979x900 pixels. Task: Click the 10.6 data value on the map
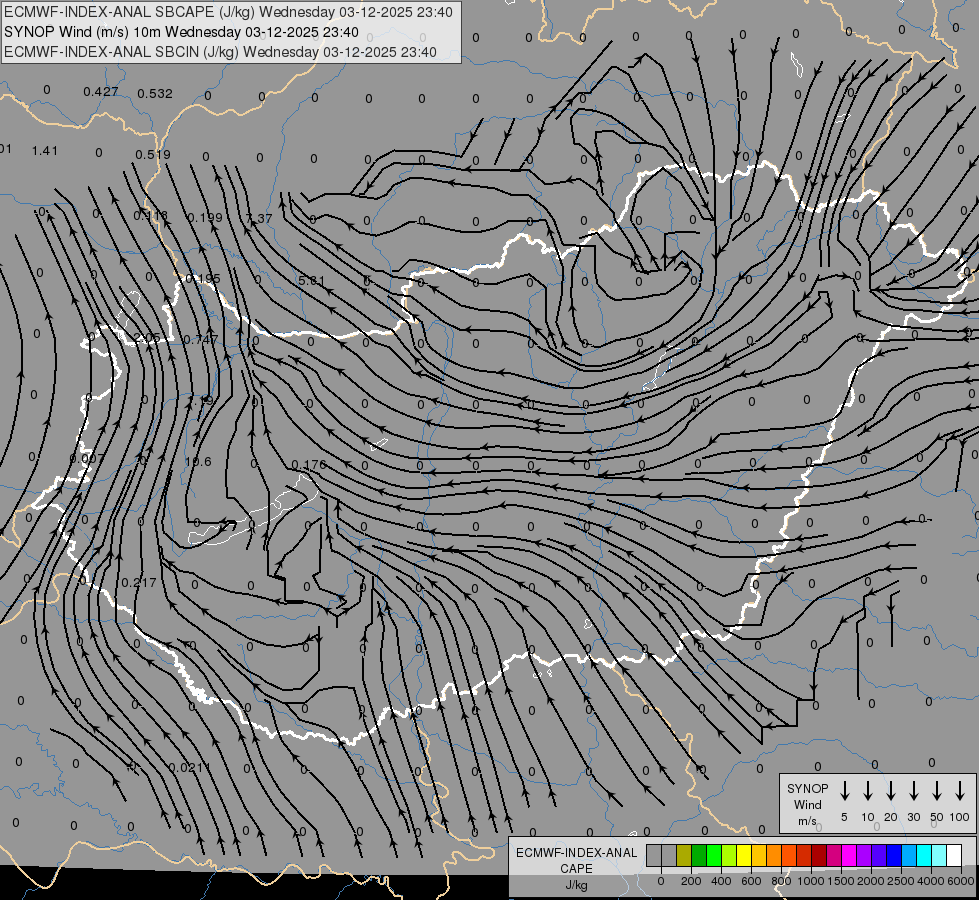click(198, 462)
